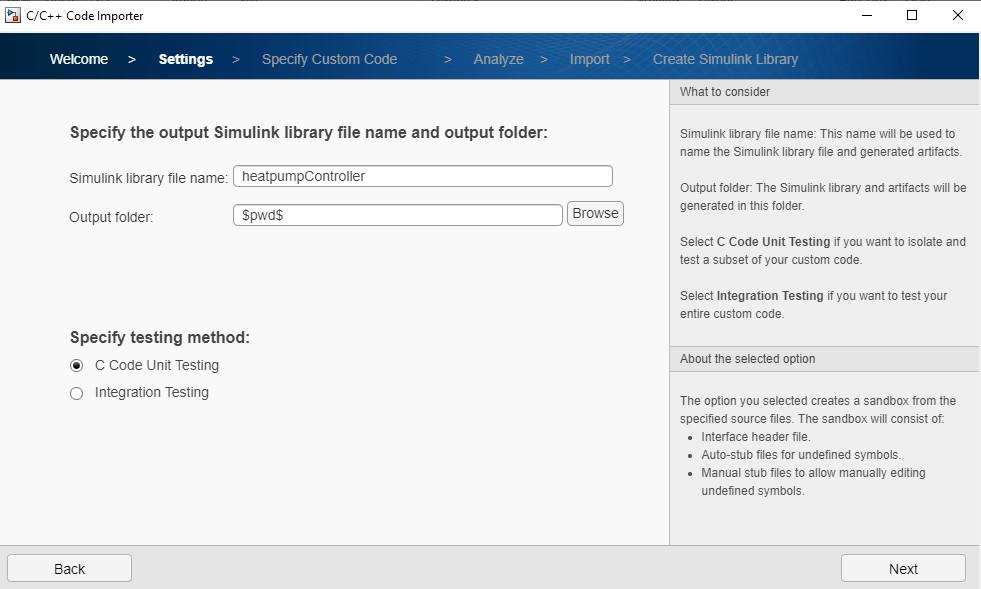981x589 pixels.
Task: Go to the Welcome step
Action: point(79,59)
